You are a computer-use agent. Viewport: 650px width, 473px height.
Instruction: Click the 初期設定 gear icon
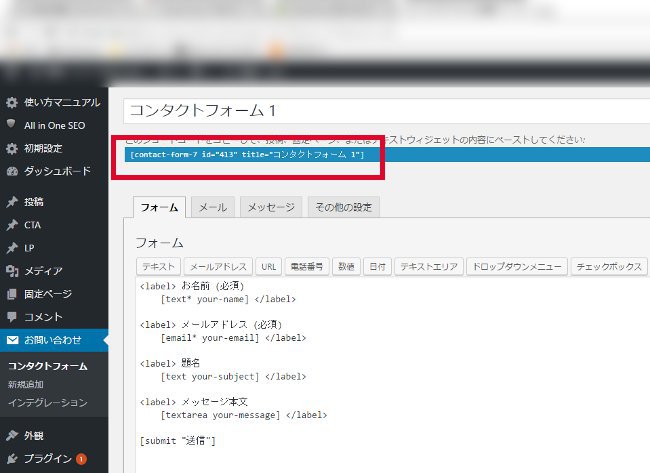pos(11,148)
